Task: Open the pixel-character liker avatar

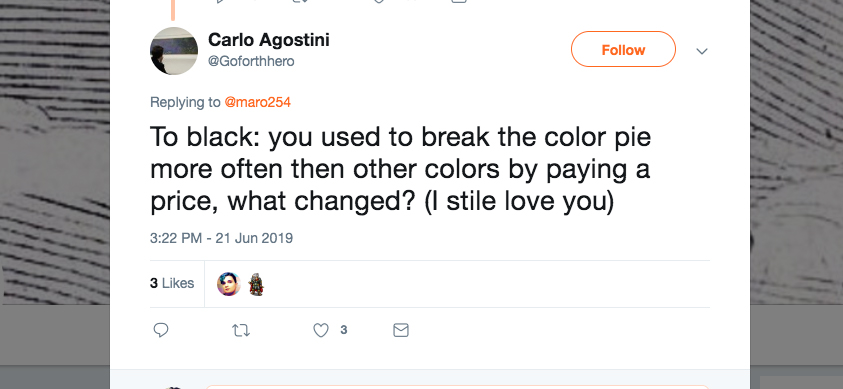Action: [x=256, y=284]
